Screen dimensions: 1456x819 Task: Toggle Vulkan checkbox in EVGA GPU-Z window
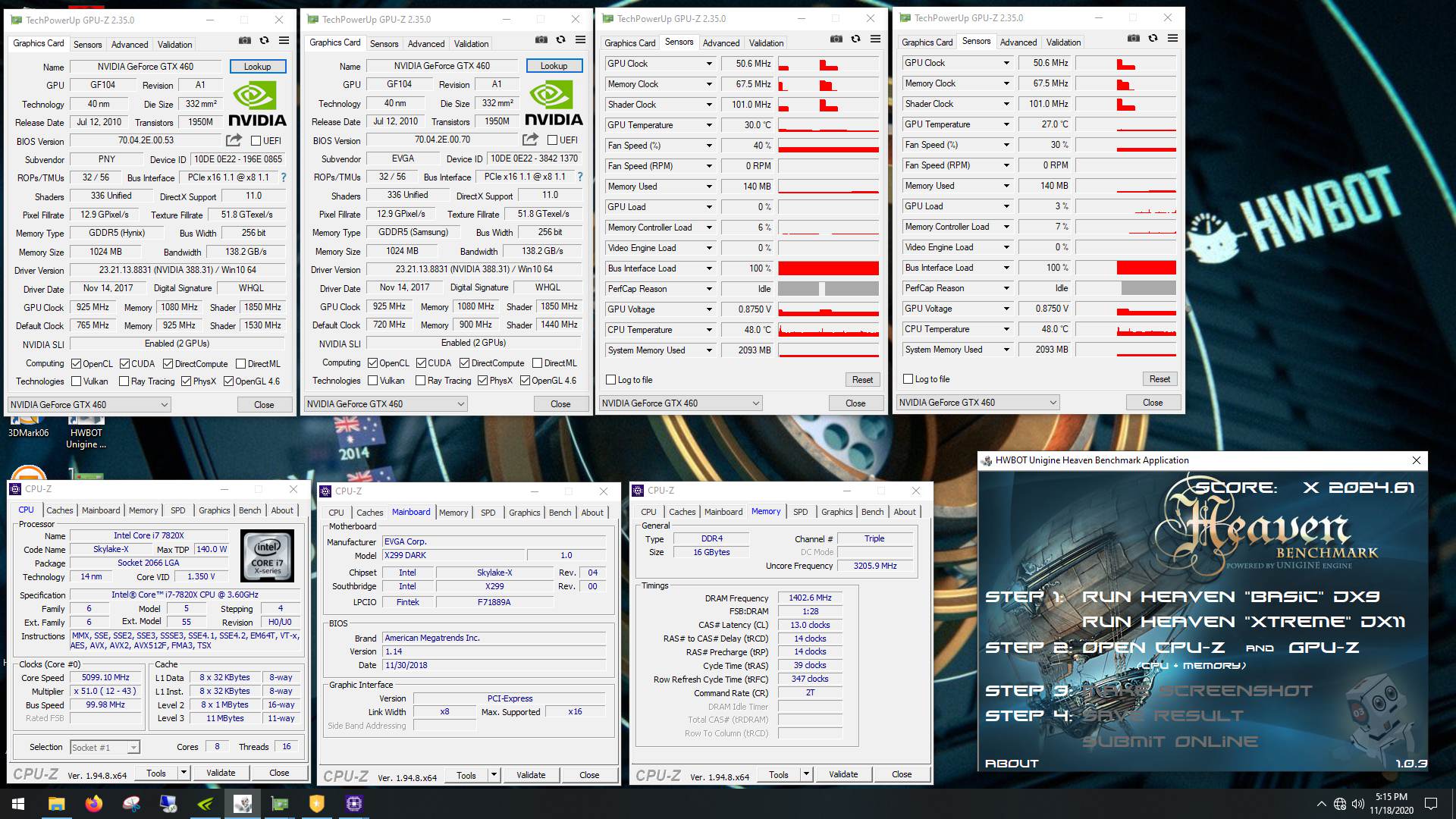pyautogui.click(x=372, y=381)
